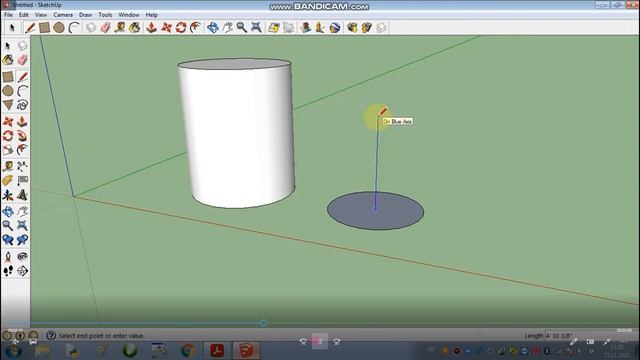Click the Windows Start button
640x360 pixels.
click(x=13, y=351)
